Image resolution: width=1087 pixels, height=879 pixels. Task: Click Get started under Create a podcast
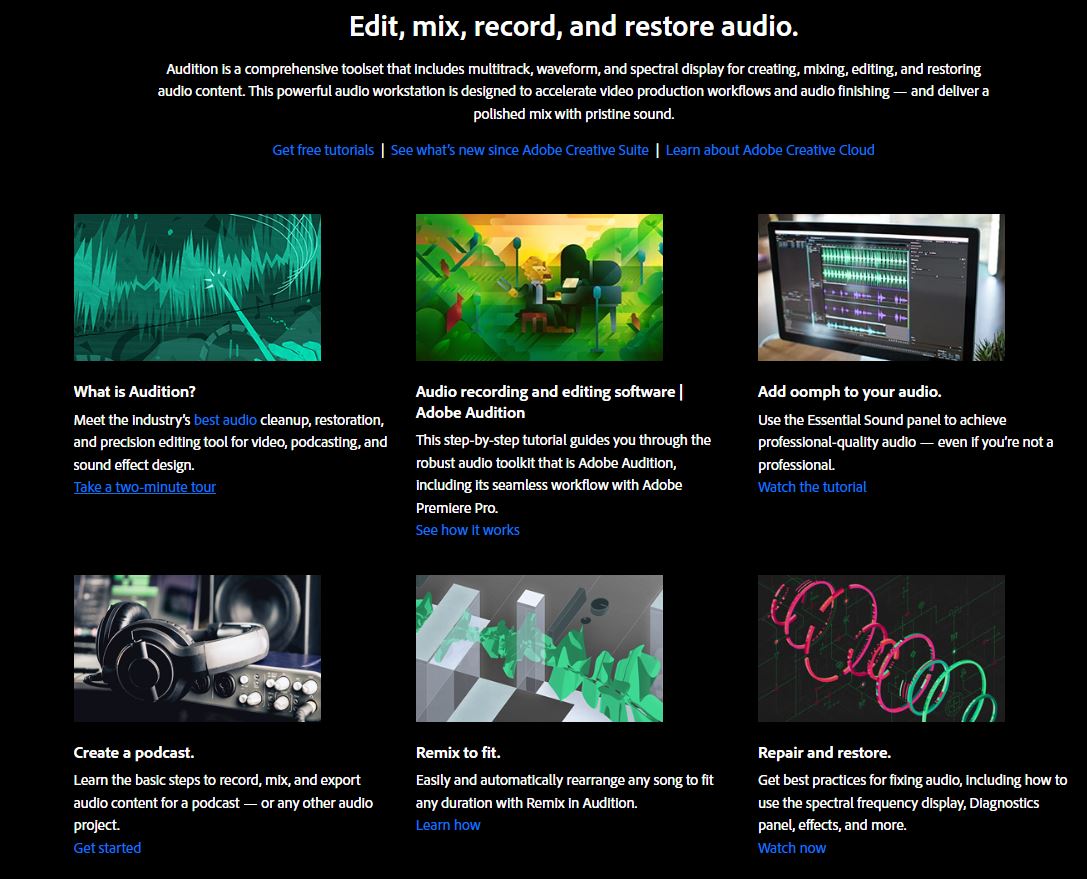[107, 847]
